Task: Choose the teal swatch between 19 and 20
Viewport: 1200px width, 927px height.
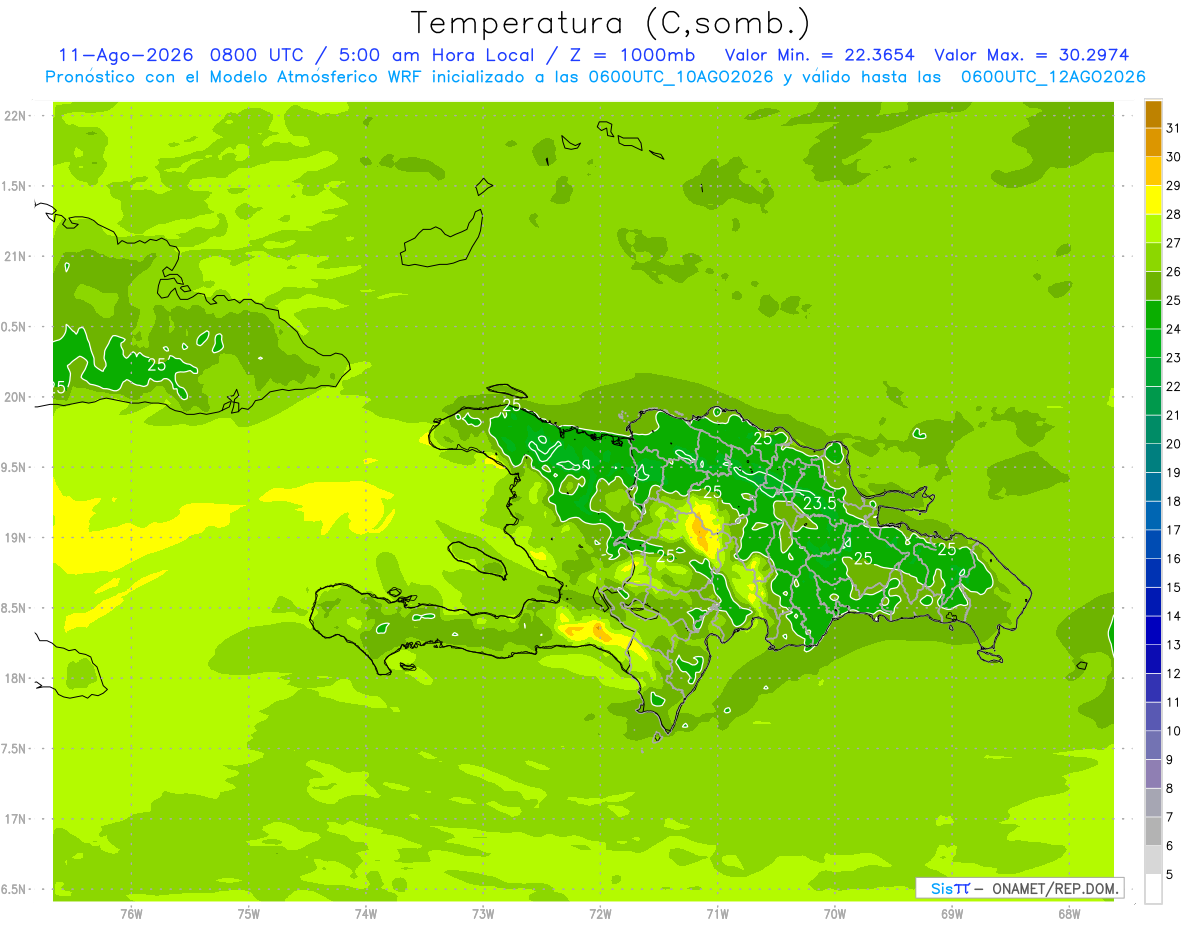Action: (1153, 459)
